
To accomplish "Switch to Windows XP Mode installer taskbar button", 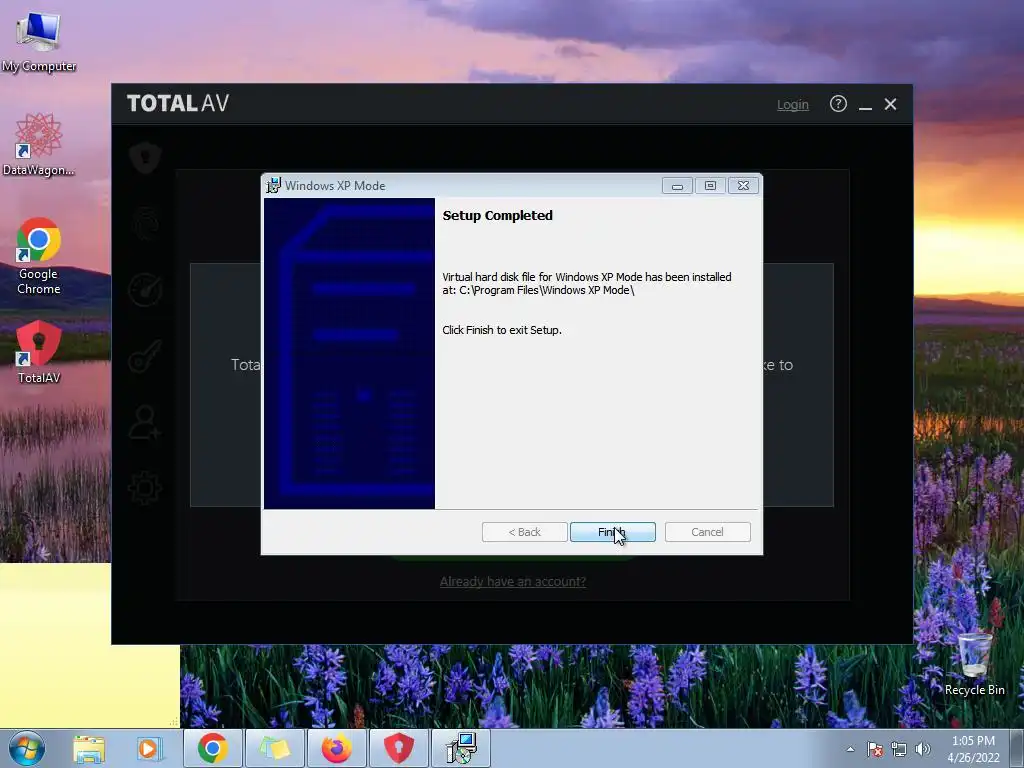I will pos(461,748).
